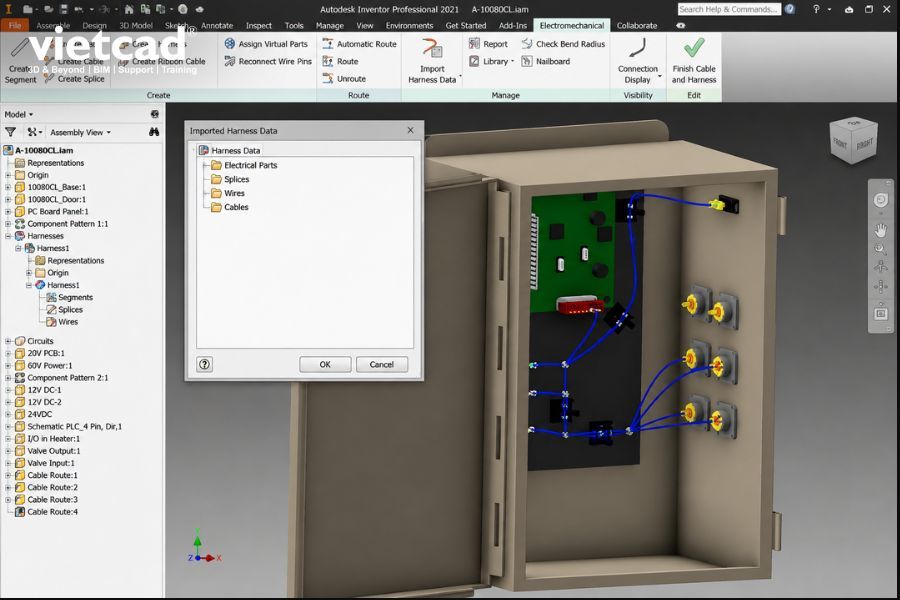Run Check Bend Radius
This screenshot has width=900, height=600.
point(563,44)
